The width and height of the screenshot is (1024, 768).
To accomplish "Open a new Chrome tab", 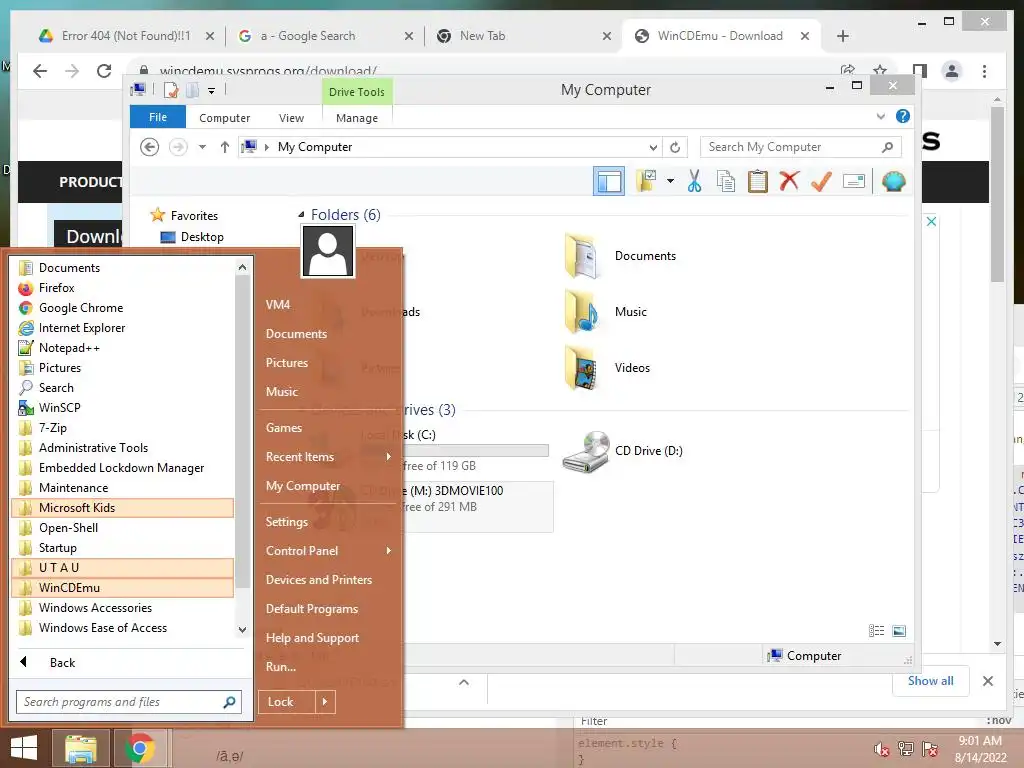I will pos(842,36).
